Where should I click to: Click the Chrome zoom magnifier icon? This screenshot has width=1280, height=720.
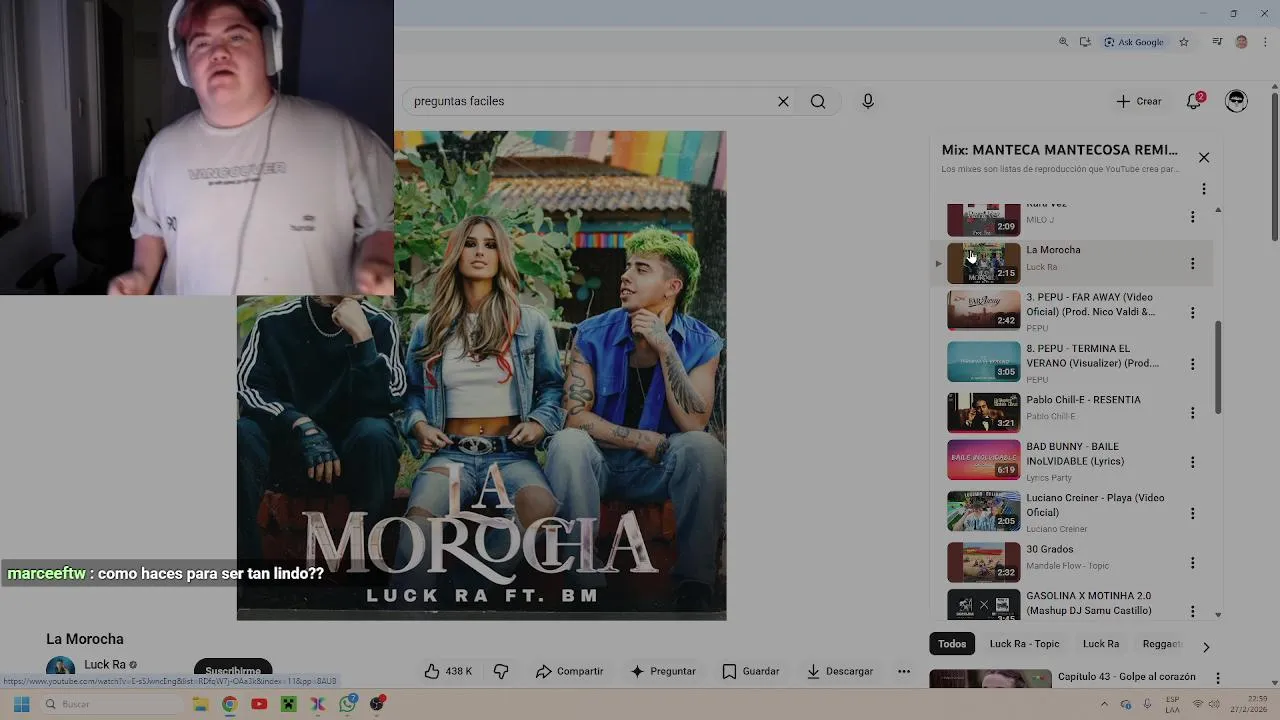1063,42
